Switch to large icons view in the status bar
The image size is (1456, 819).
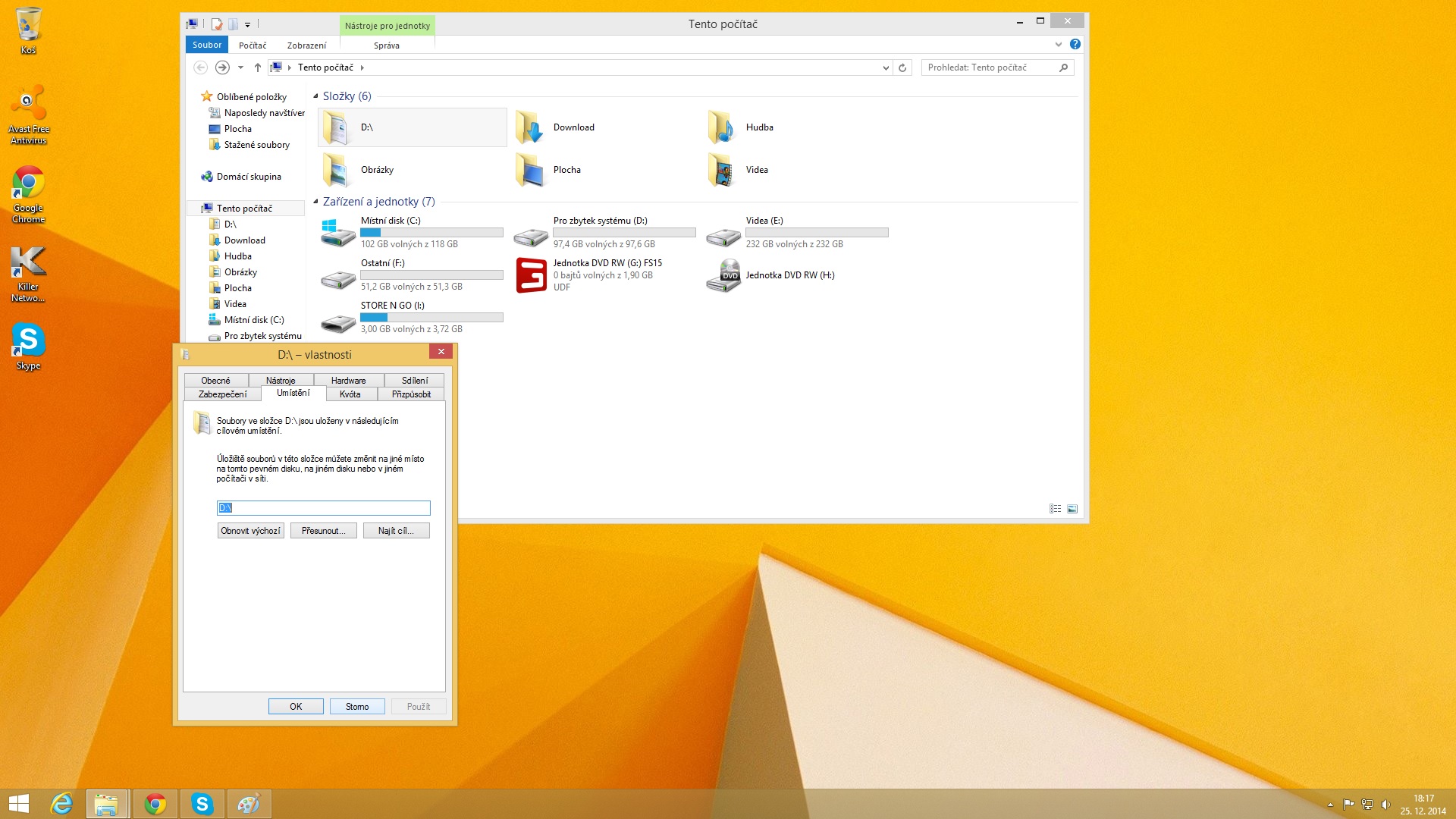coord(1072,509)
